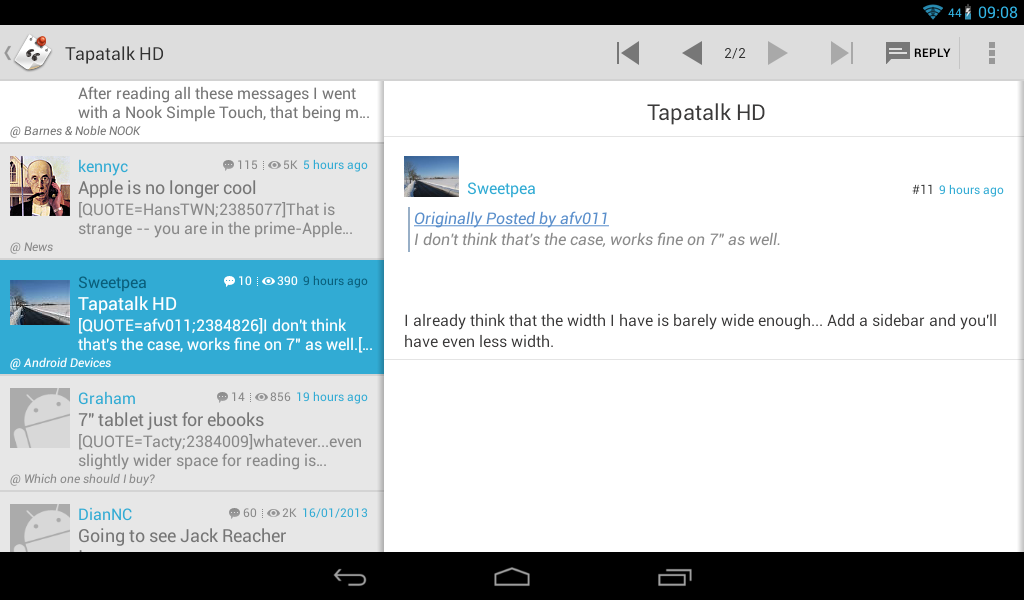Select the highlighted 'Tapatalk HD' thread title

(x=127, y=304)
